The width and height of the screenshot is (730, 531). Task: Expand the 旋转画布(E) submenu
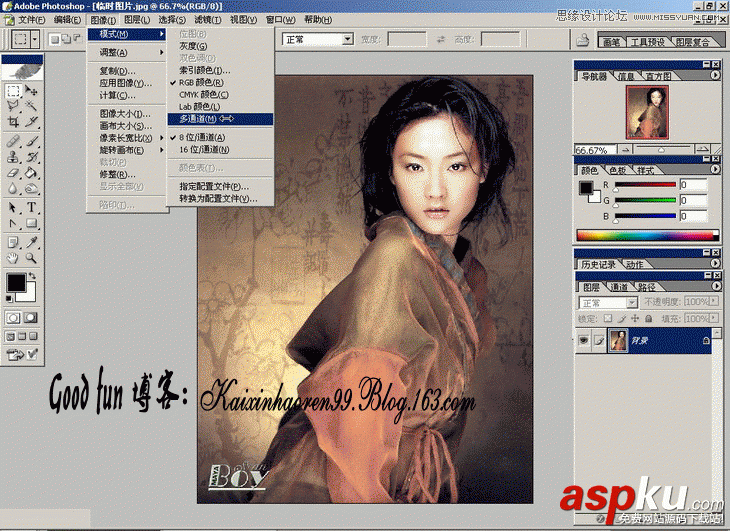pyautogui.click(x=127, y=150)
